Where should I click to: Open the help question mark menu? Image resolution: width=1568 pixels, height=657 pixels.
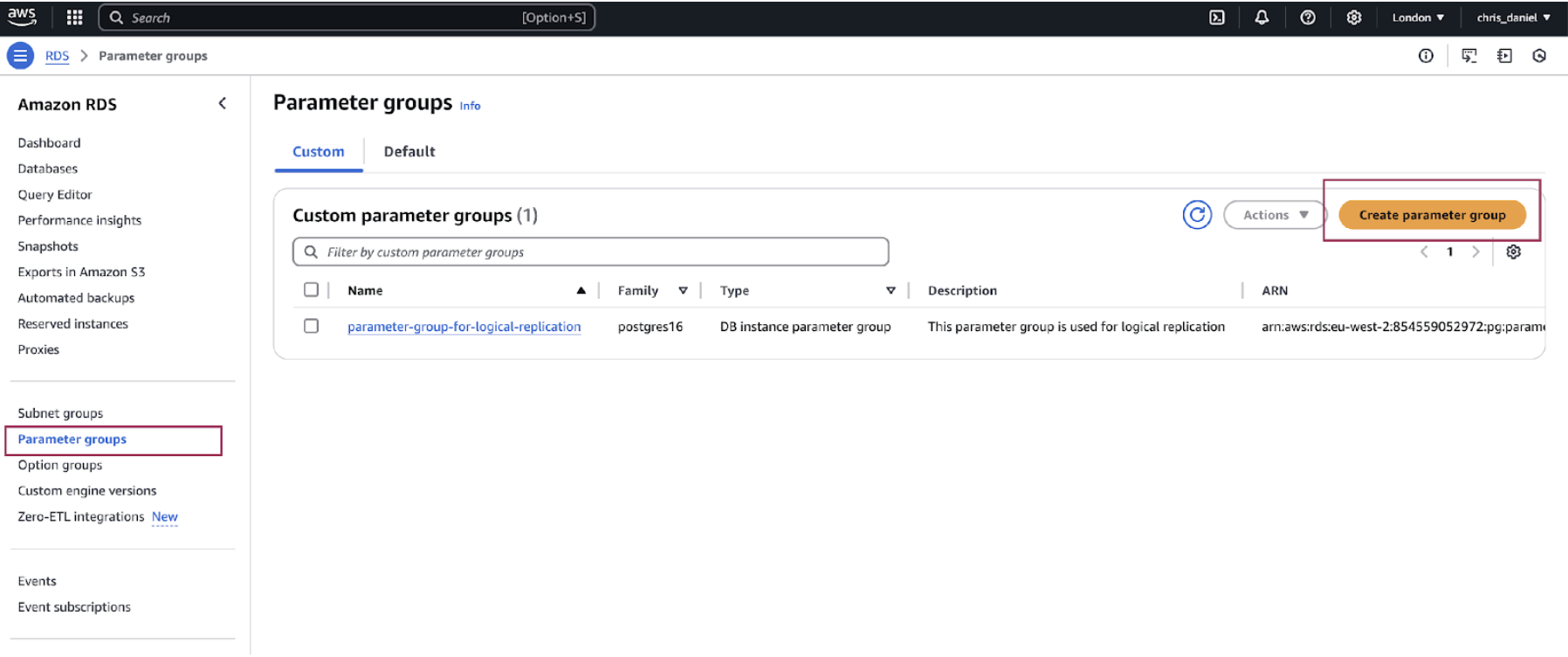click(1308, 17)
